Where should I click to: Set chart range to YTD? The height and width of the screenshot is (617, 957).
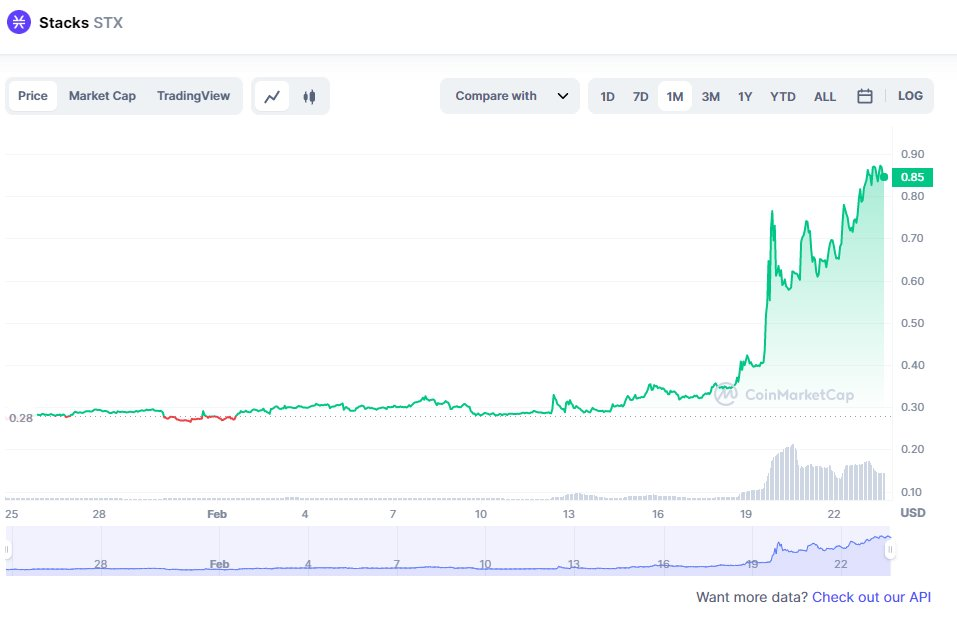tap(782, 96)
